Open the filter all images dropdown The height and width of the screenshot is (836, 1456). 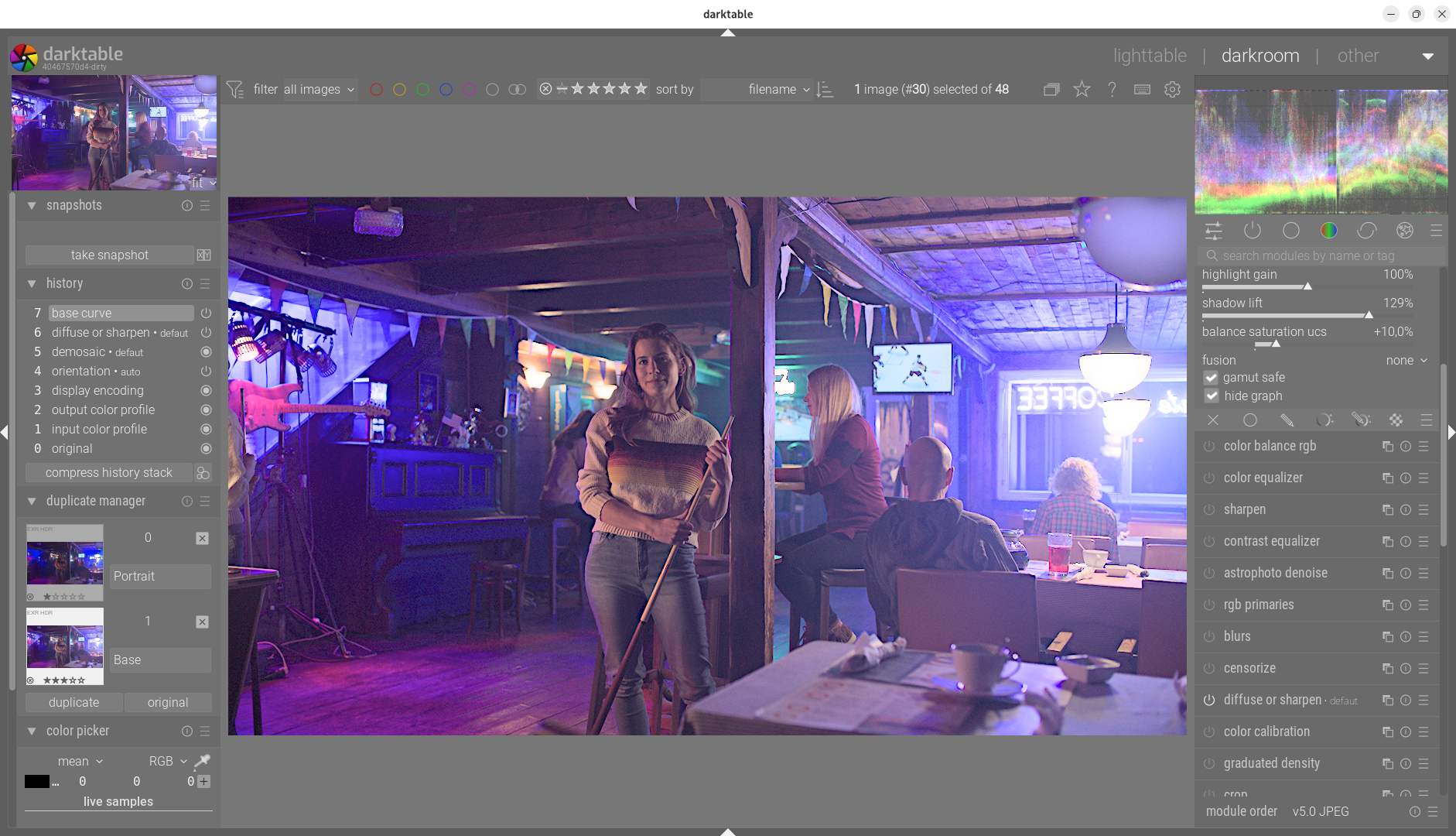(x=319, y=90)
